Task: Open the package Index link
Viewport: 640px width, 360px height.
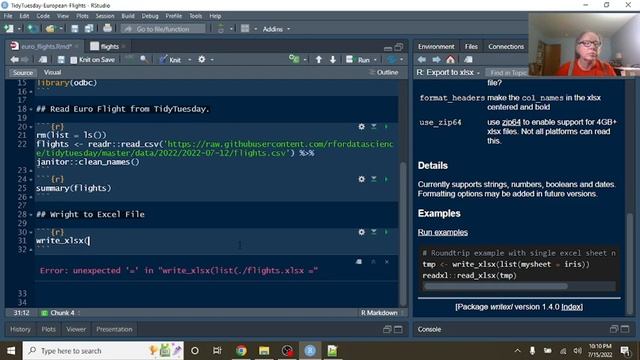Action: click(572, 307)
